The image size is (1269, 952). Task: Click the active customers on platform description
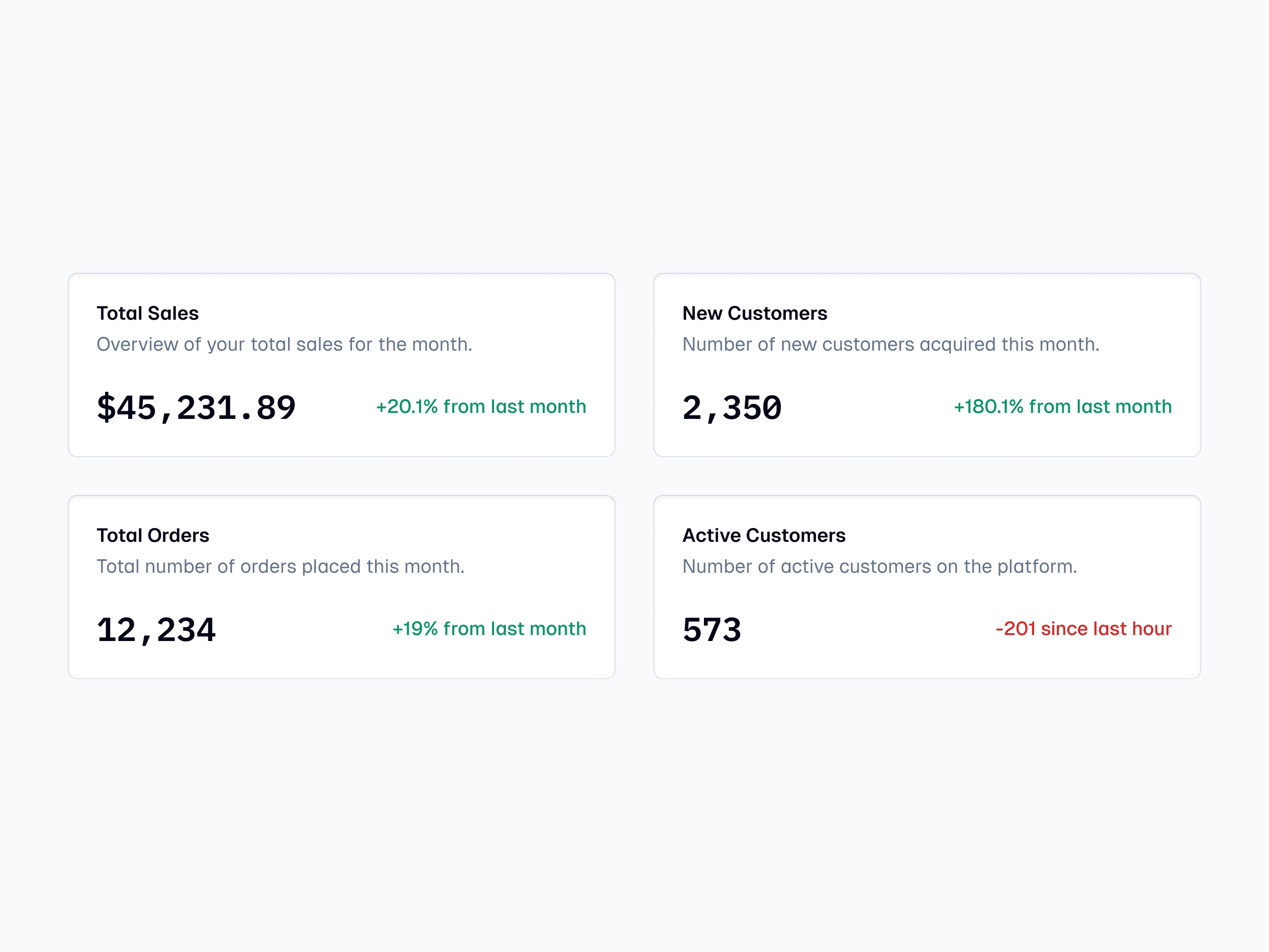879,566
